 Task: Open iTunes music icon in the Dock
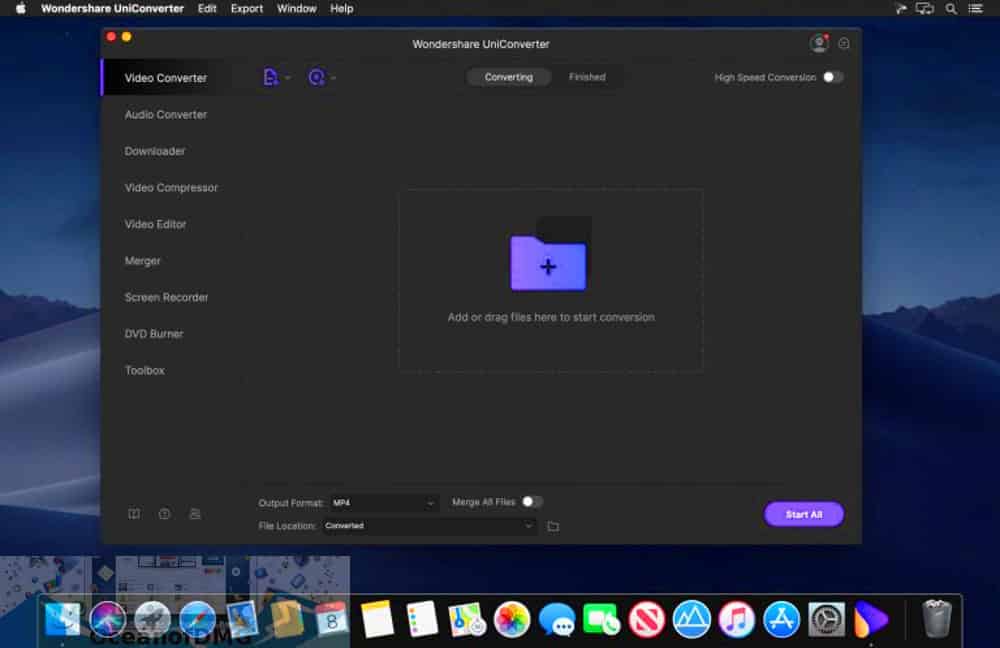point(737,619)
